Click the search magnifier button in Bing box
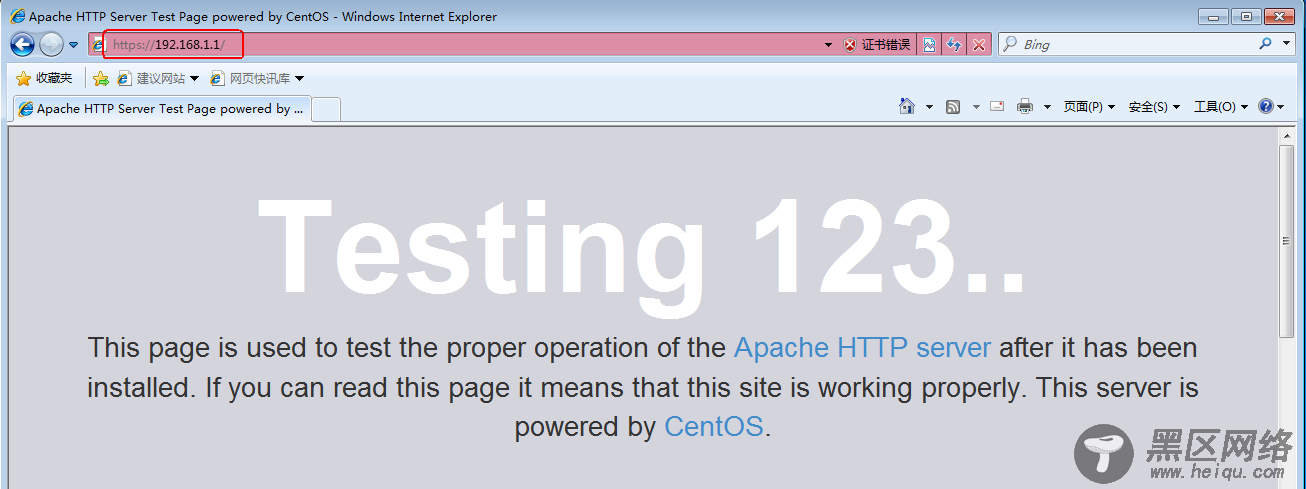The height and width of the screenshot is (489, 1306). tap(1266, 45)
